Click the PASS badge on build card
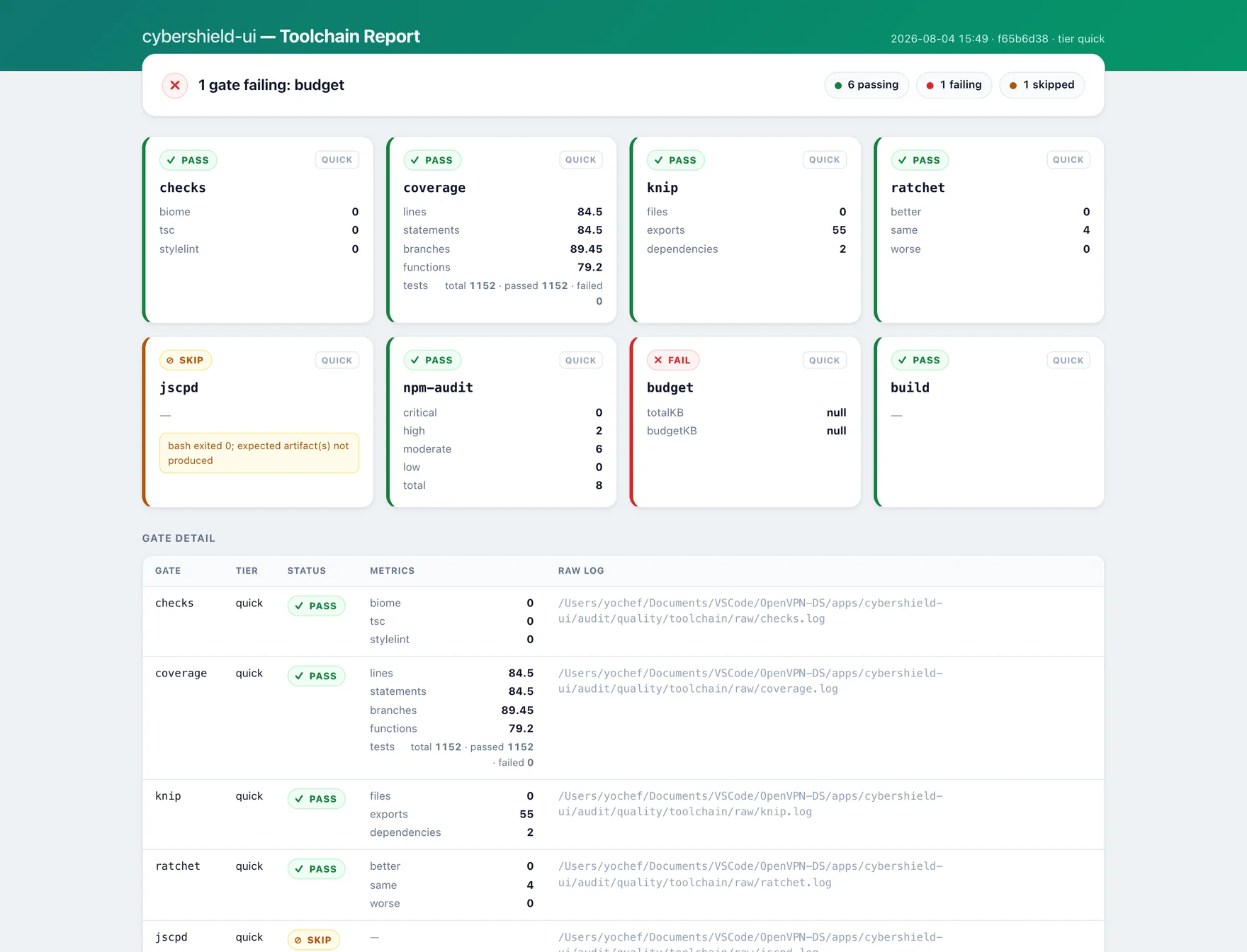Image resolution: width=1247 pixels, height=952 pixels. [920, 360]
